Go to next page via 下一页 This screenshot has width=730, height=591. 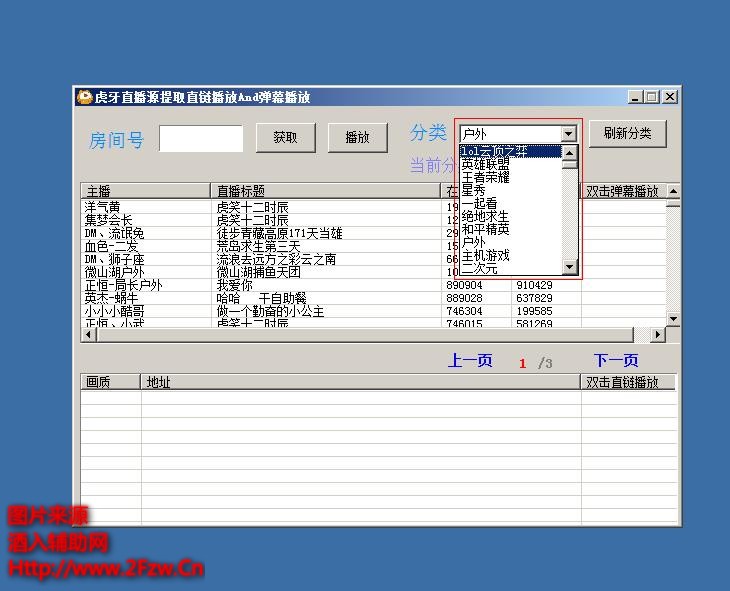(615, 360)
